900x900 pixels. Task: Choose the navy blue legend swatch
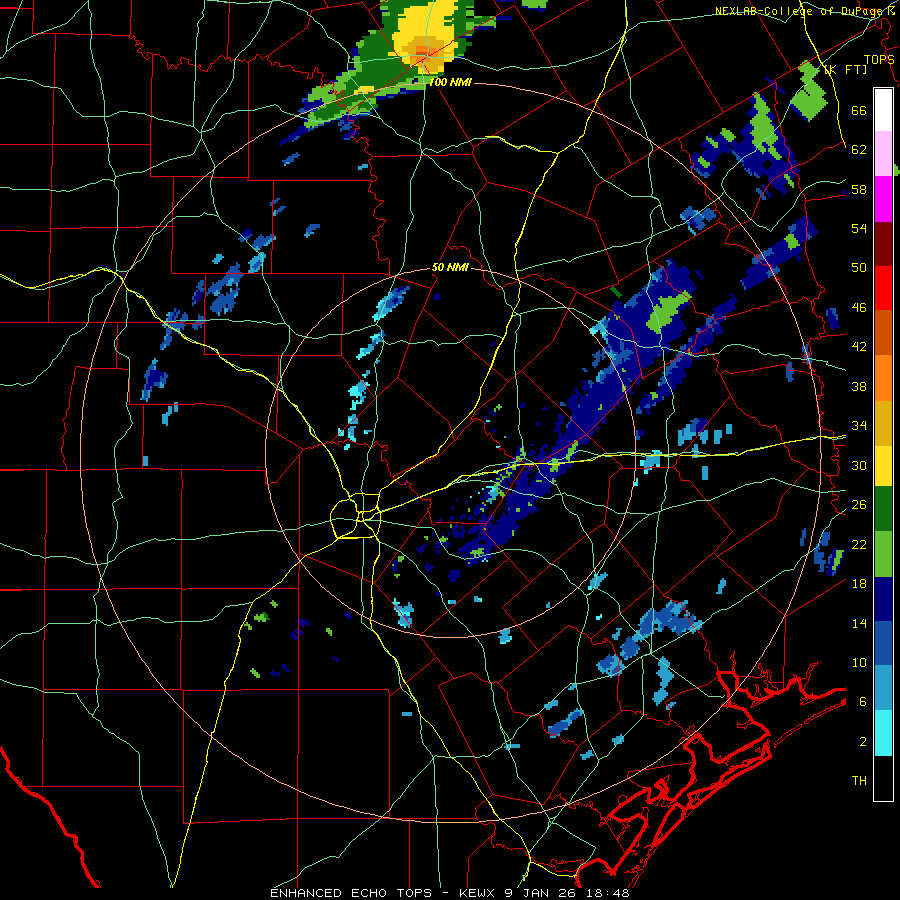click(883, 599)
